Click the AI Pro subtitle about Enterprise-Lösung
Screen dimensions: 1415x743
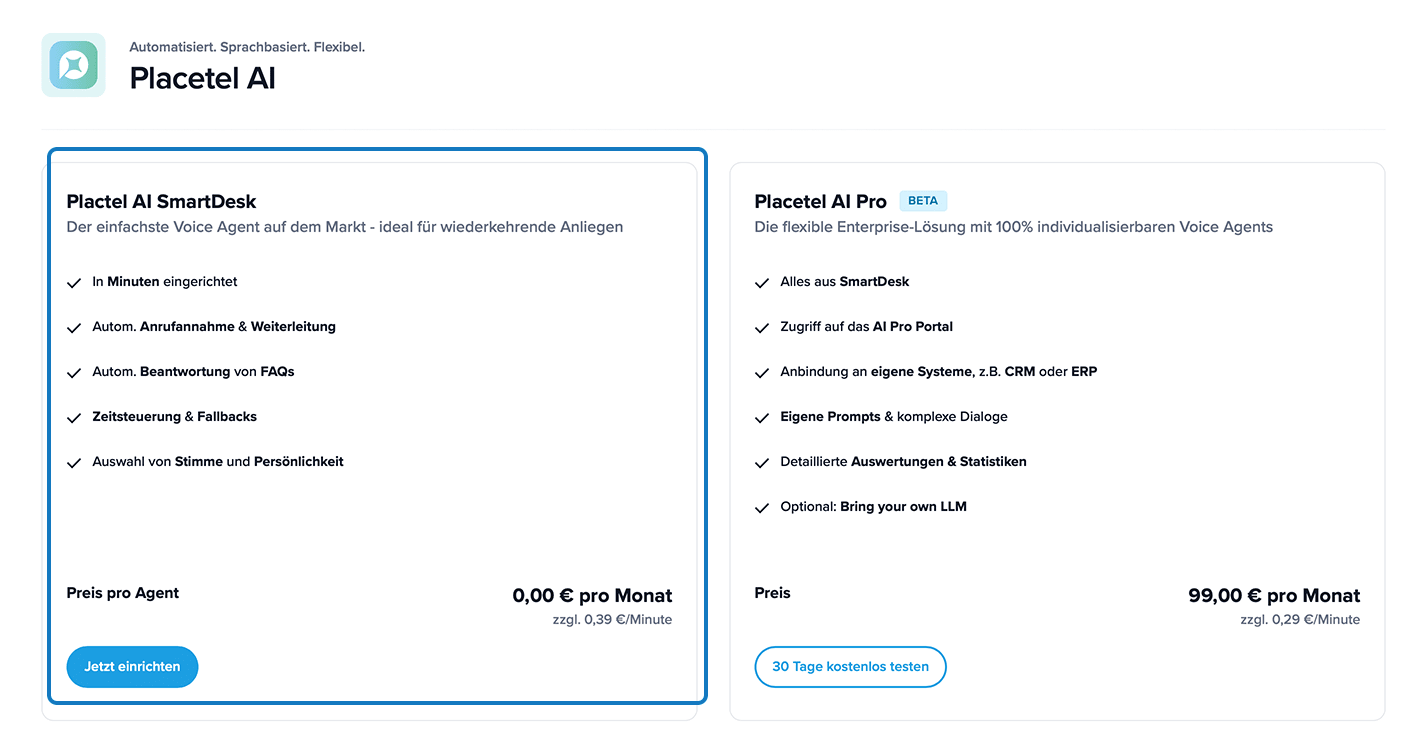1014,227
